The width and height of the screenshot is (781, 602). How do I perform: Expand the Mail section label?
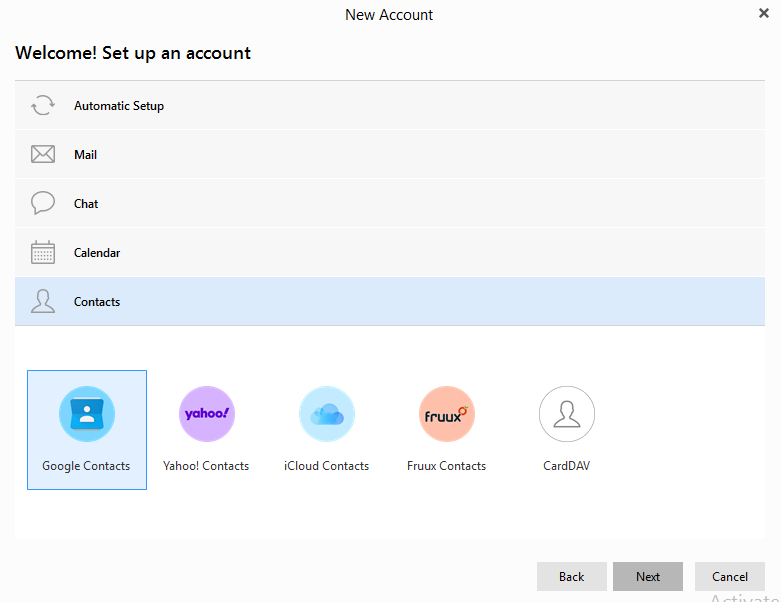tap(86, 155)
